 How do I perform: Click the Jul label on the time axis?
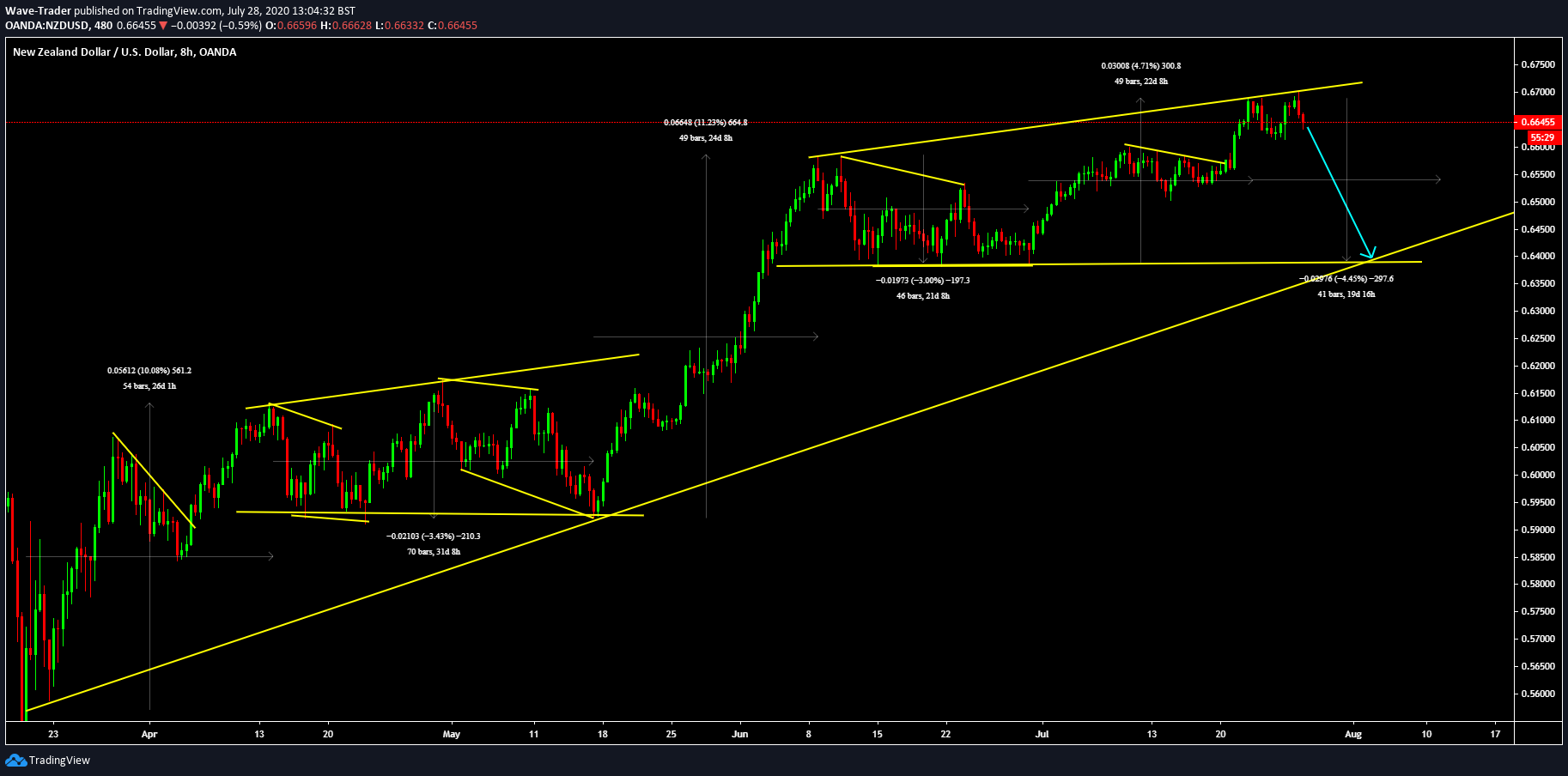click(1042, 734)
